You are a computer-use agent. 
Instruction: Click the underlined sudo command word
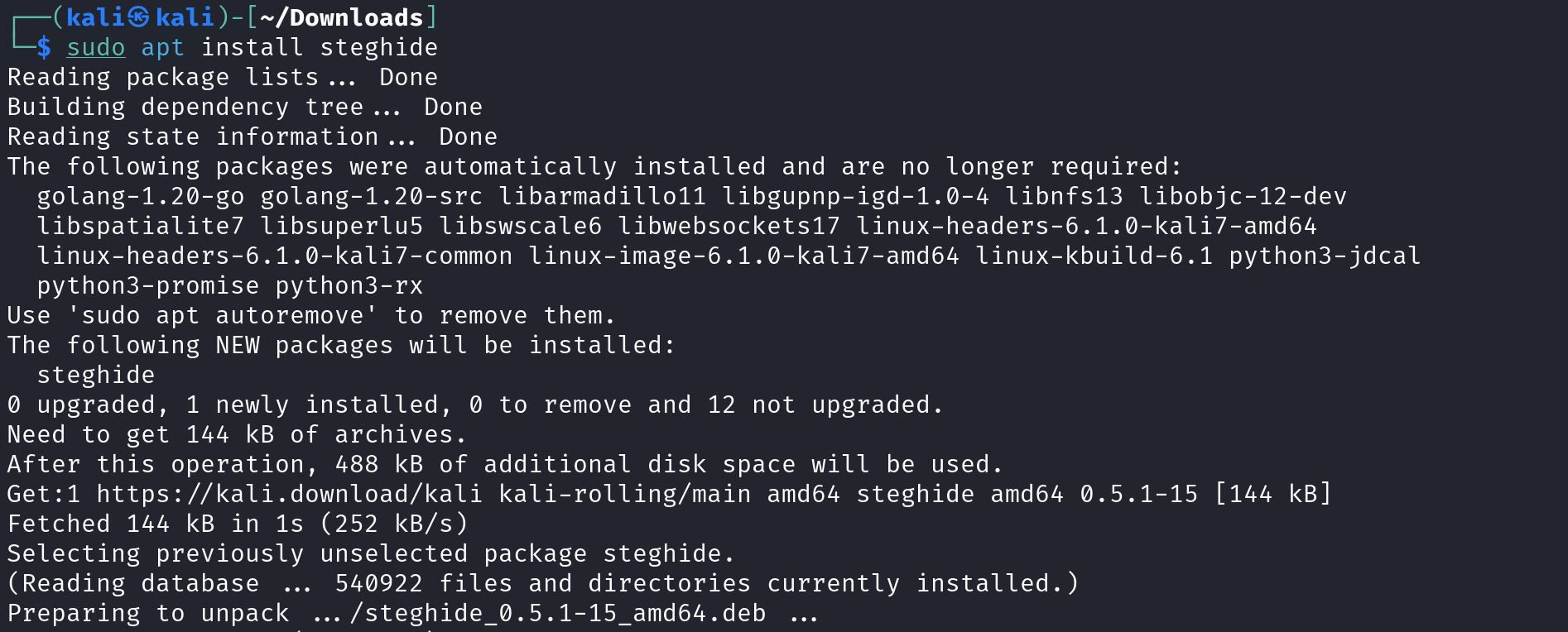(96, 47)
